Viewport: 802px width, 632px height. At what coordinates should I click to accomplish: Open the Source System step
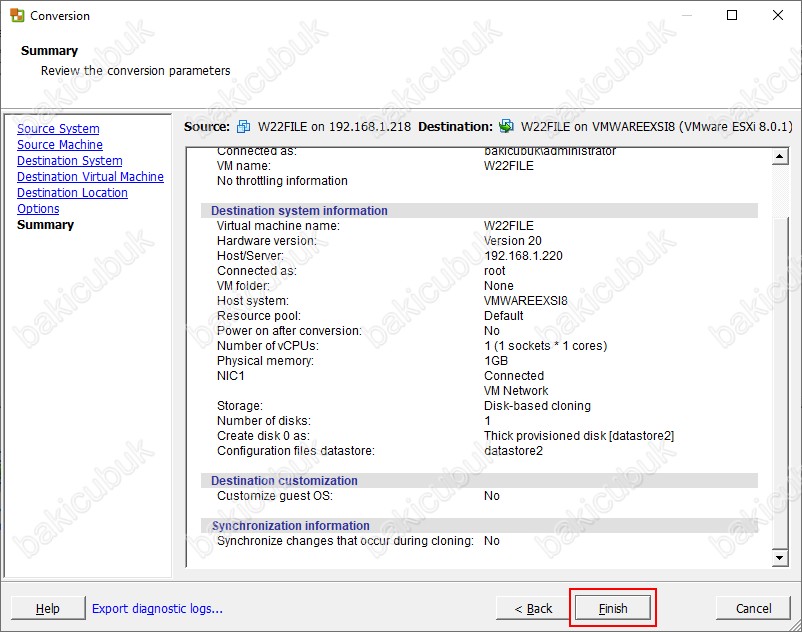[x=58, y=129]
